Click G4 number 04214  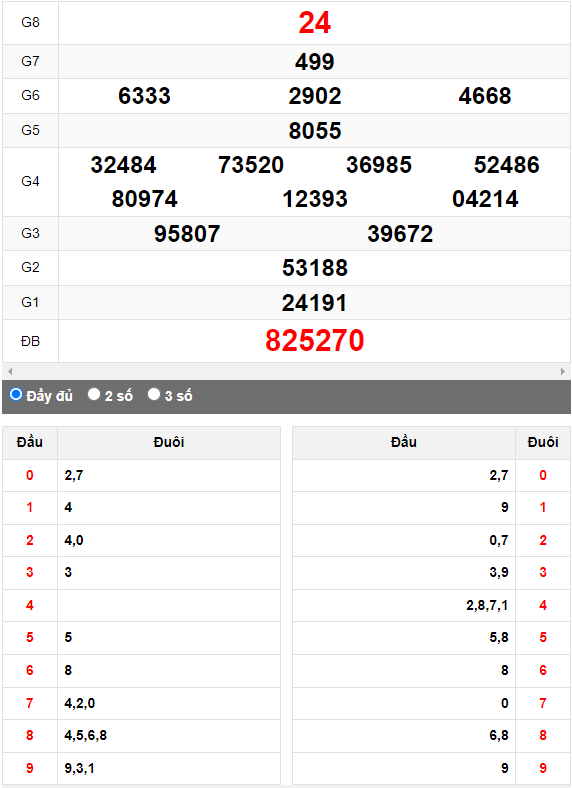tap(485, 199)
